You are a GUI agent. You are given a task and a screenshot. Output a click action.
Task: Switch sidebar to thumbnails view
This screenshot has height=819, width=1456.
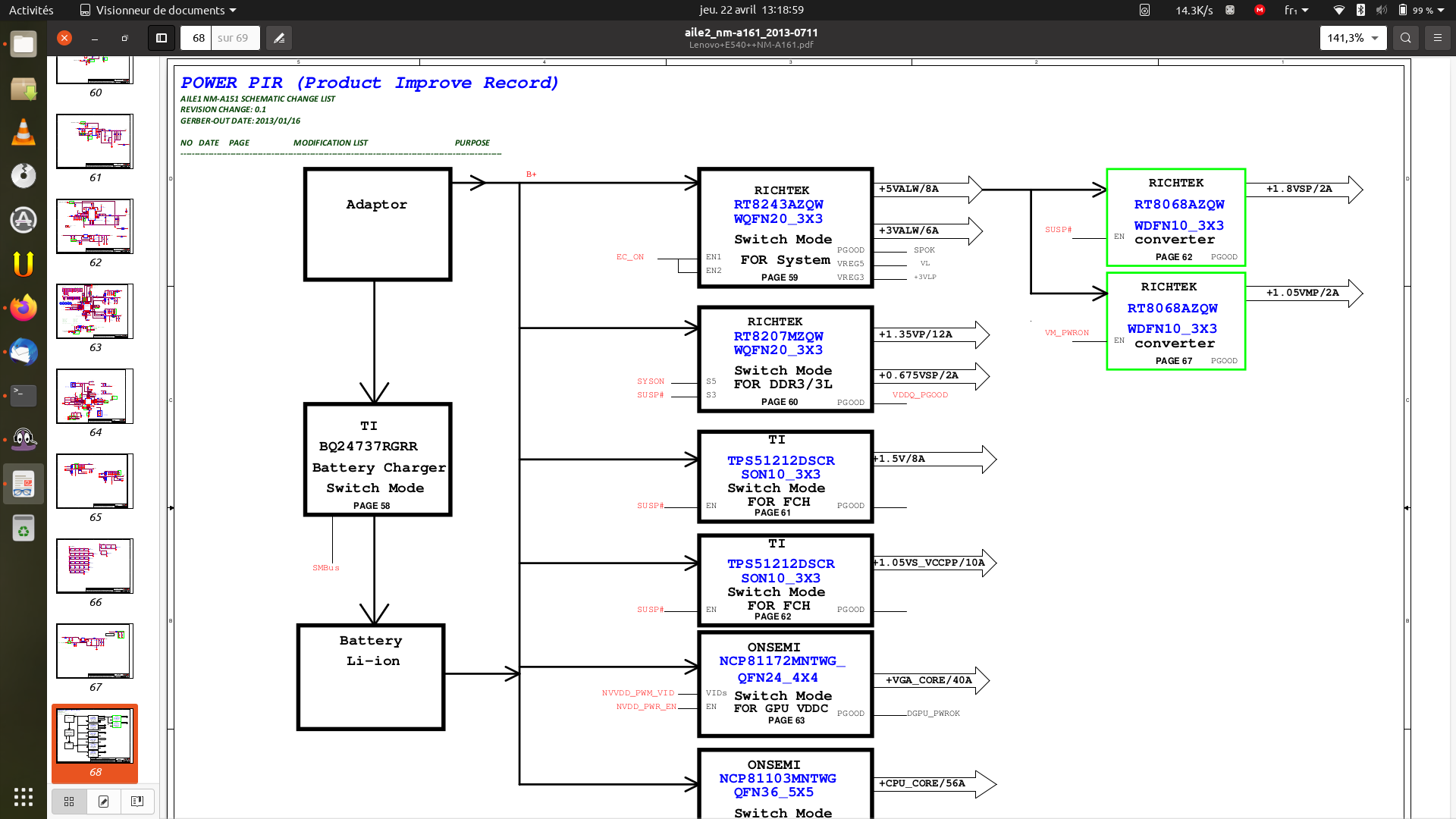69,802
